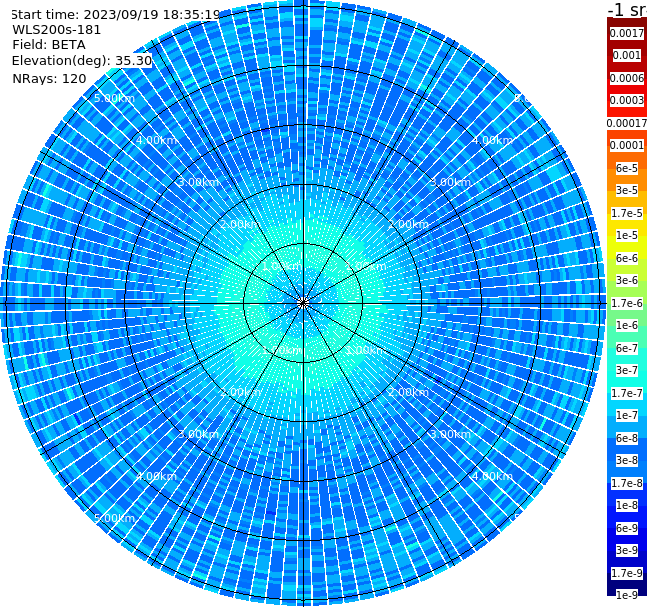Click the 0.00017 colorbar label
Viewport: 647px width, 607px height.
coord(627,123)
